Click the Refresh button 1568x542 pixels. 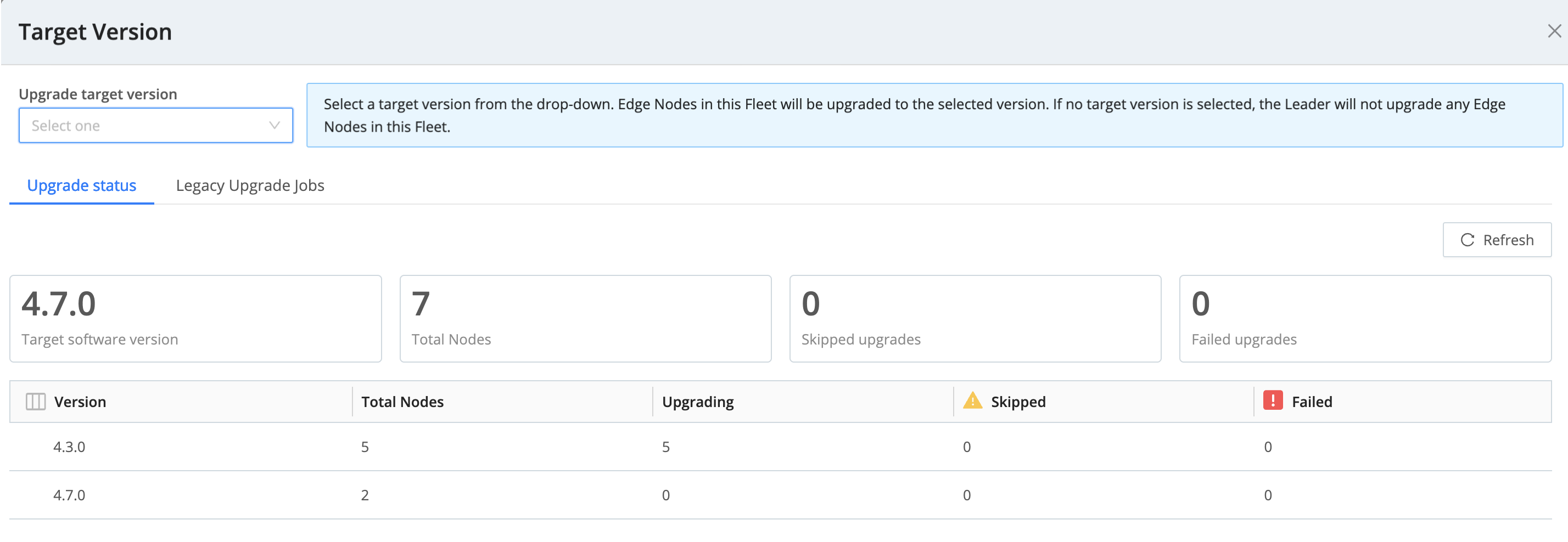(x=1497, y=240)
